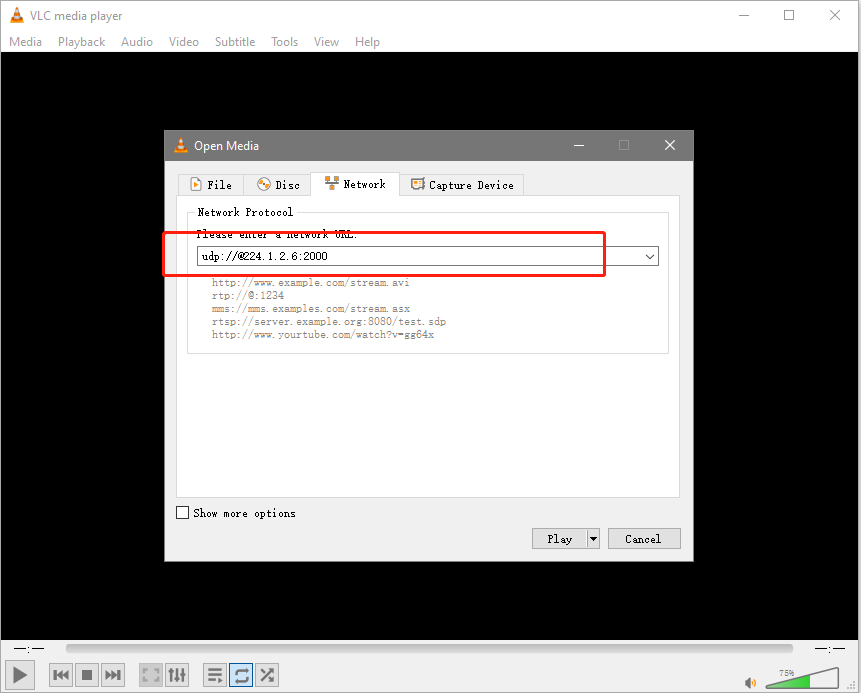Enable Show more options checkbox
This screenshot has height=693, width=861.
tap(182, 513)
